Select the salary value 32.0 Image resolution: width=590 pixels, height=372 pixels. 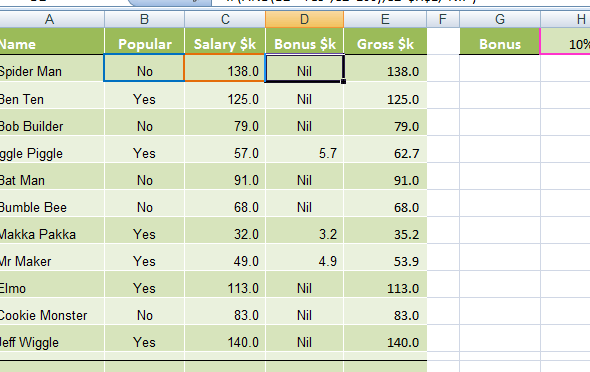coord(225,231)
